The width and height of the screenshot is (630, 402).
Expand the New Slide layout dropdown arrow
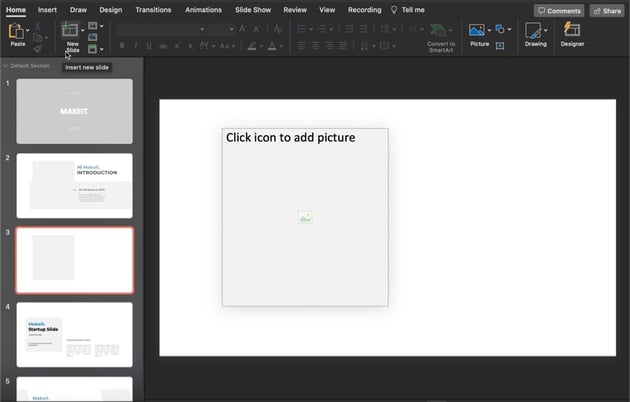[84, 30]
